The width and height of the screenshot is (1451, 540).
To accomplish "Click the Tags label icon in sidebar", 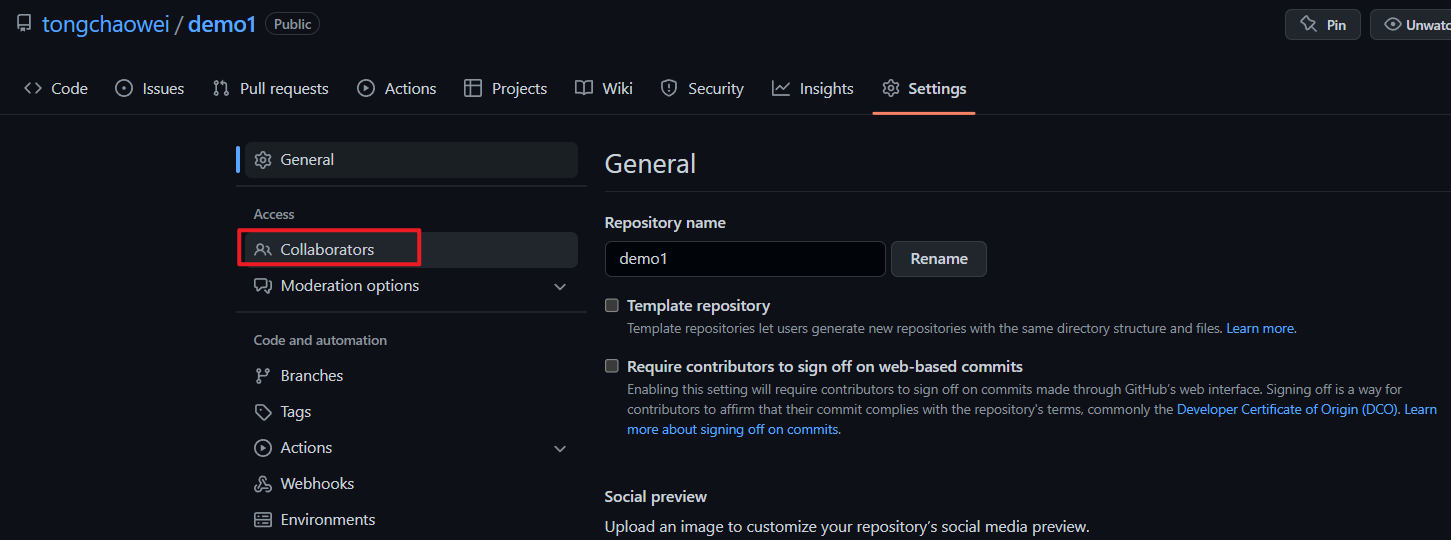I will coord(263,412).
